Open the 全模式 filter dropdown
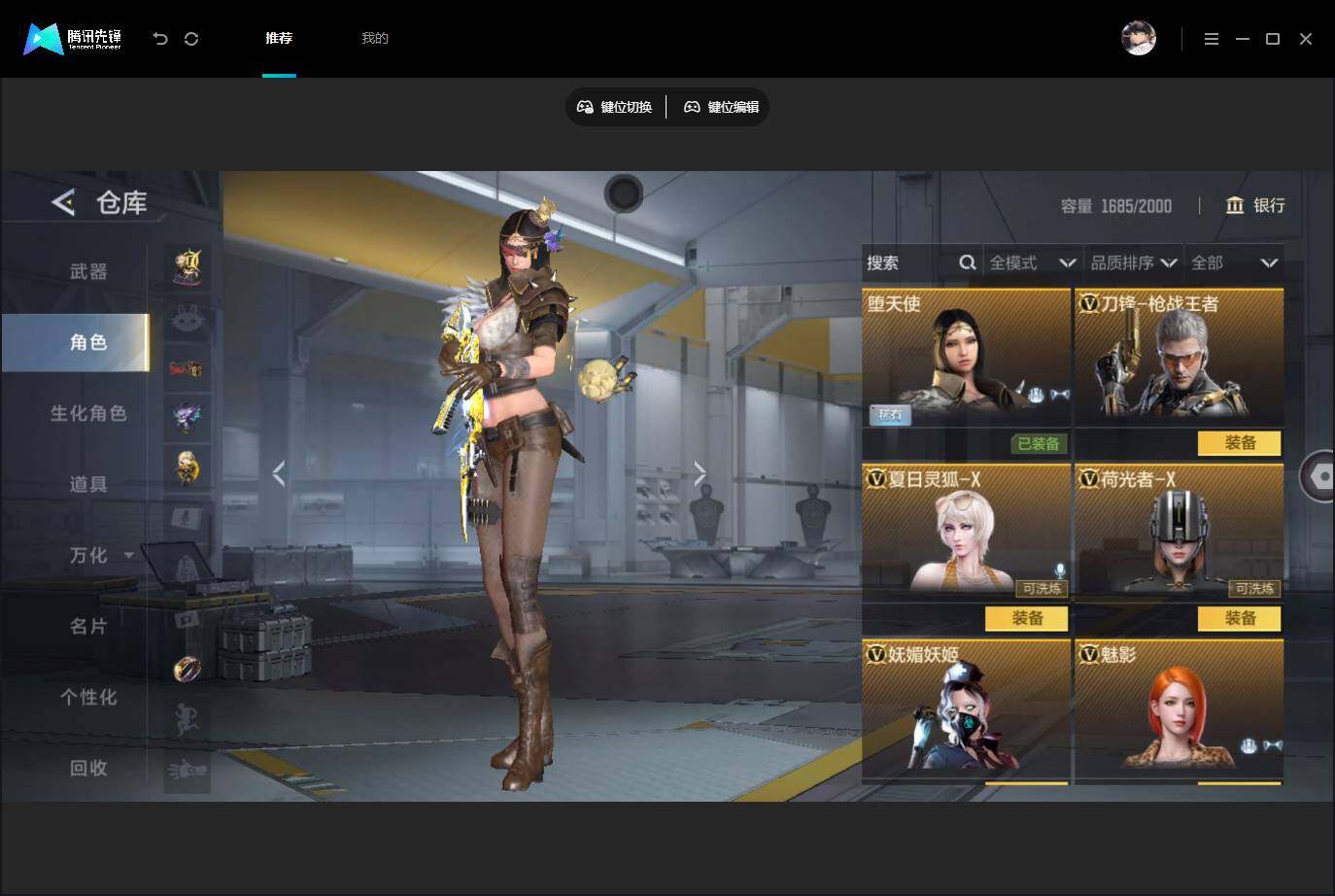This screenshot has height=896, width=1335. [1032, 262]
